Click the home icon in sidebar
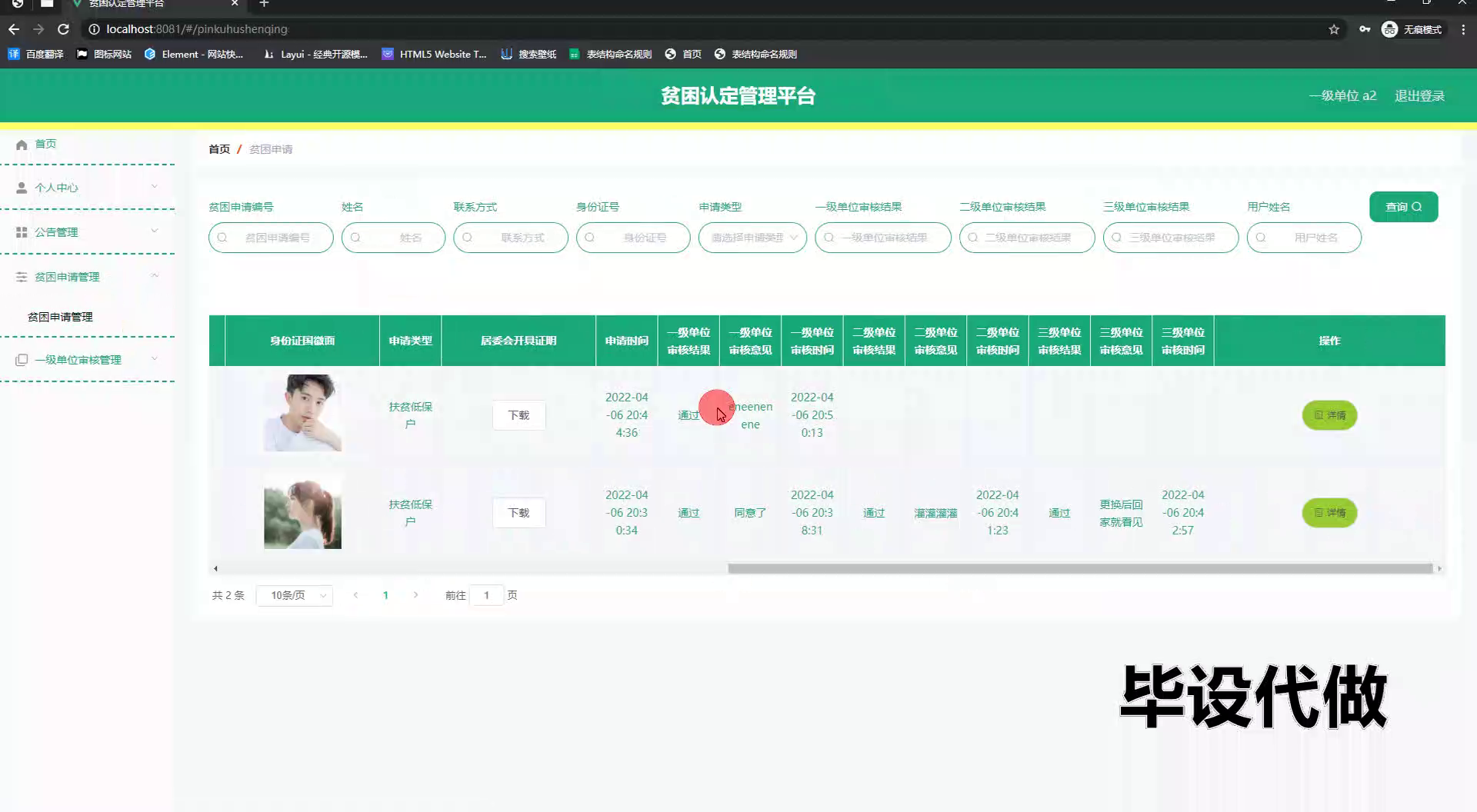Viewport: 1477px width, 812px height. [x=22, y=145]
